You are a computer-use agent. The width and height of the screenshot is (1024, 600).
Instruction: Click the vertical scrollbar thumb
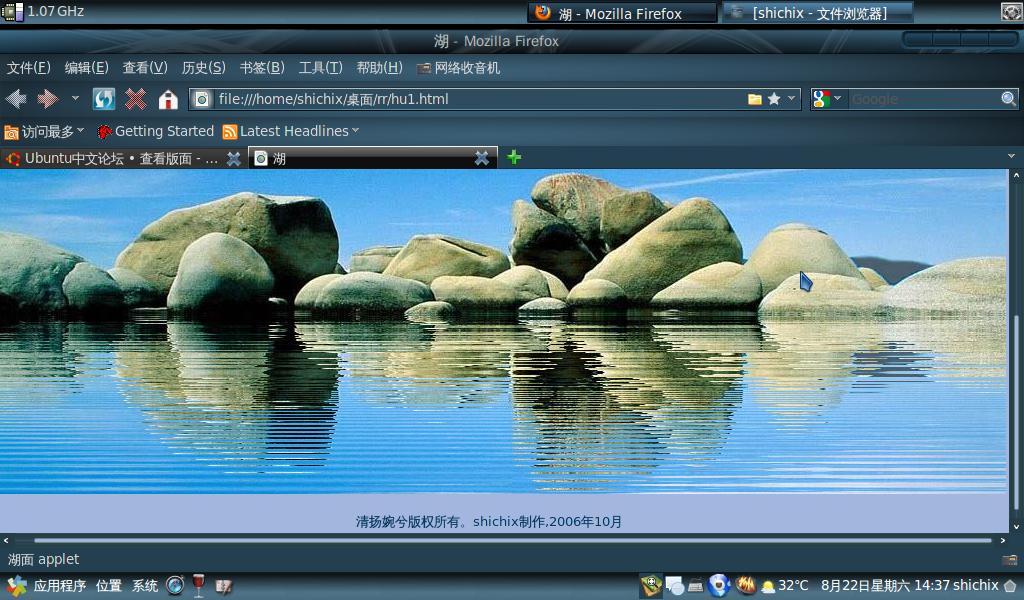point(1016,413)
